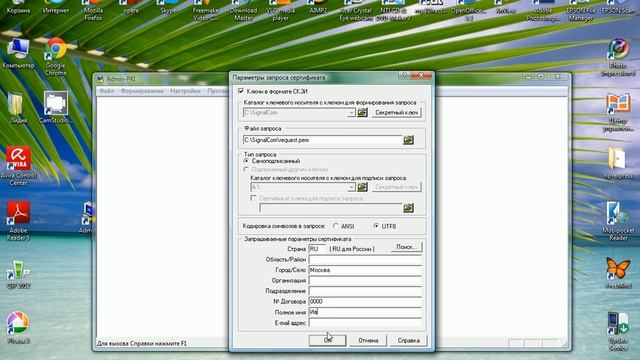
Task: Click the Файл запроса path field
Action: click(x=322, y=140)
